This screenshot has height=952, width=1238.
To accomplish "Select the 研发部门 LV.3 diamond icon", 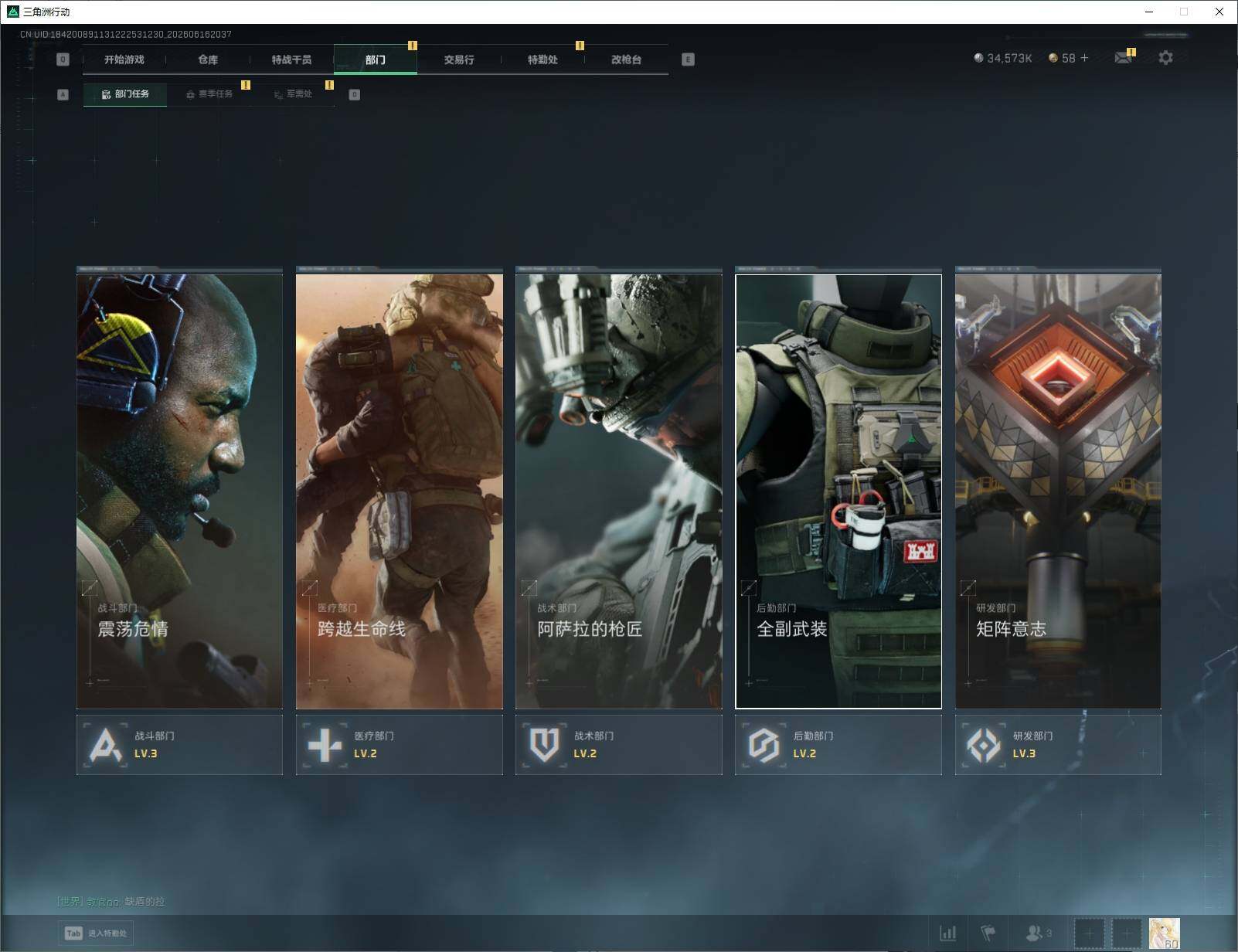I will point(984,745).
